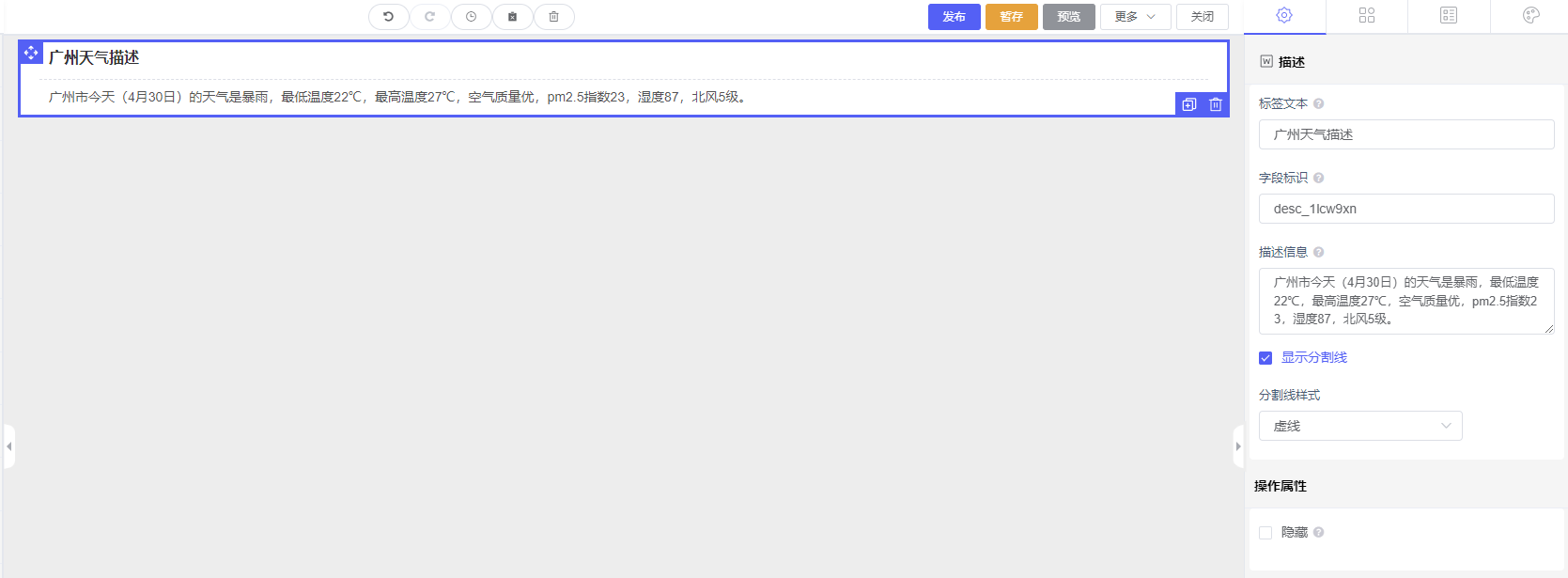Click the redo arrow in the toolbar

pyautogui.click(x=429, y=17)
